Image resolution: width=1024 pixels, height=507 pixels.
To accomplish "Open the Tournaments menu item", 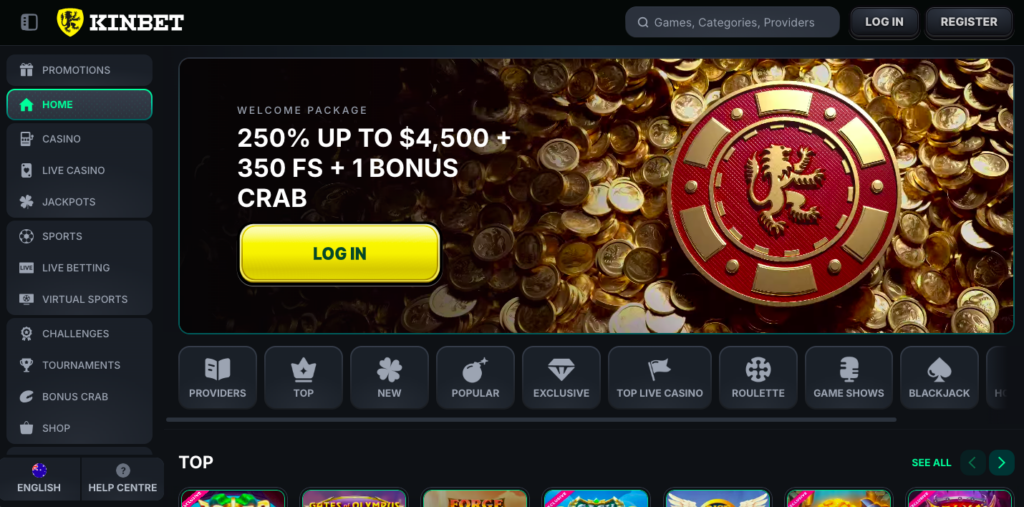I will [x=80, y=365].
